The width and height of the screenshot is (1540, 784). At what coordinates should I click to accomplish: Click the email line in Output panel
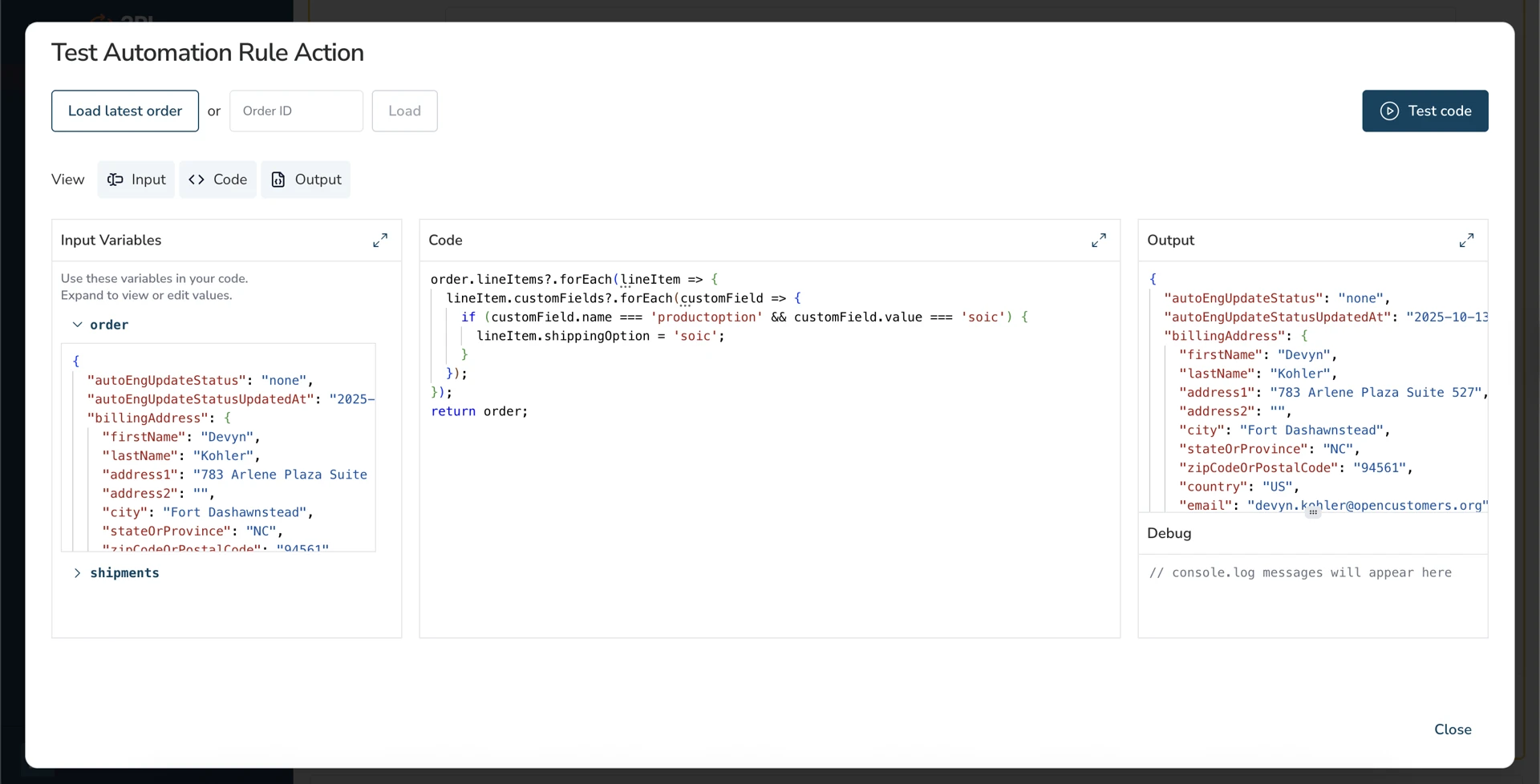pos(1333,505)
